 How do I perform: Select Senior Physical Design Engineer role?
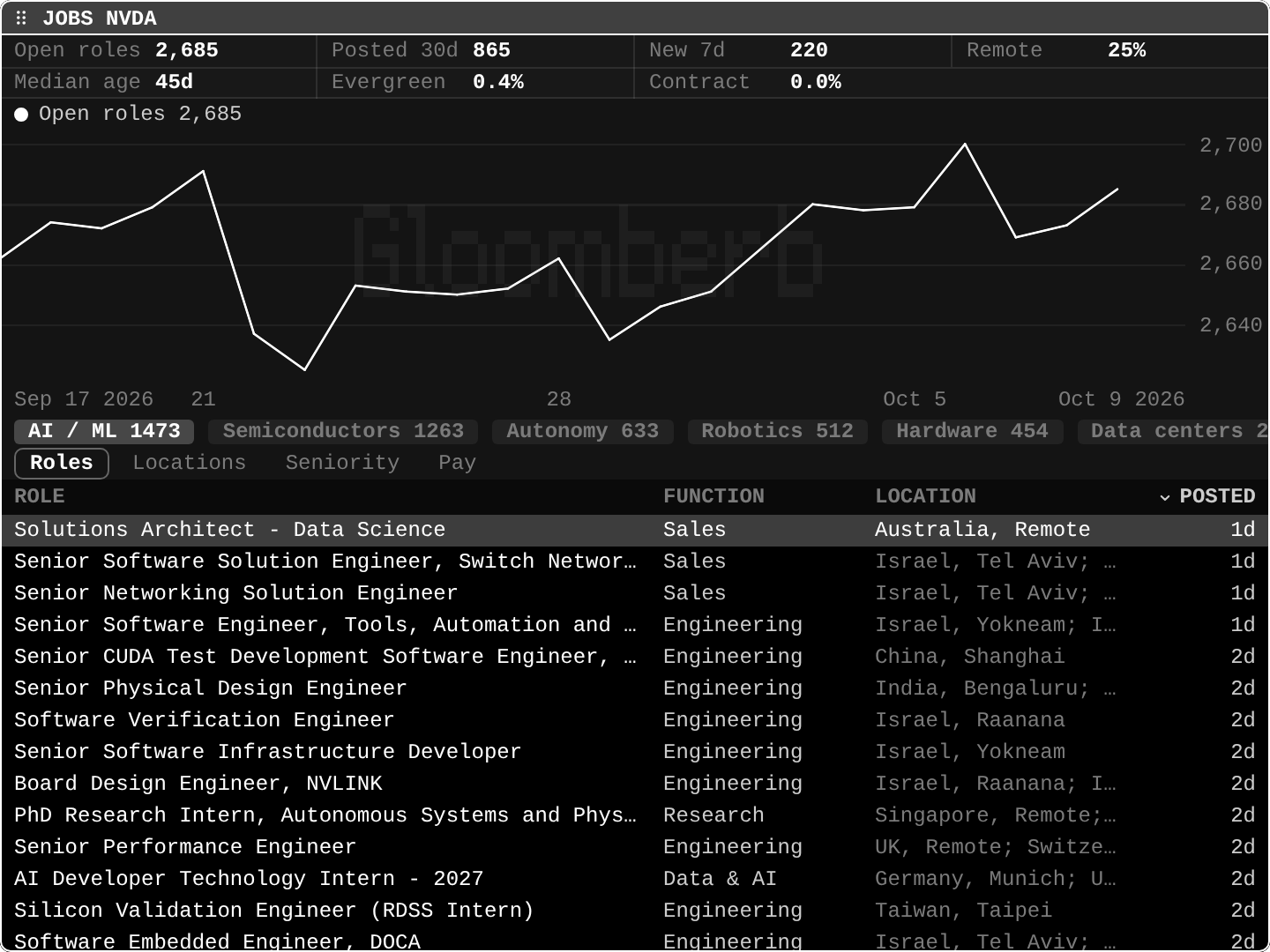coord(635,688)
